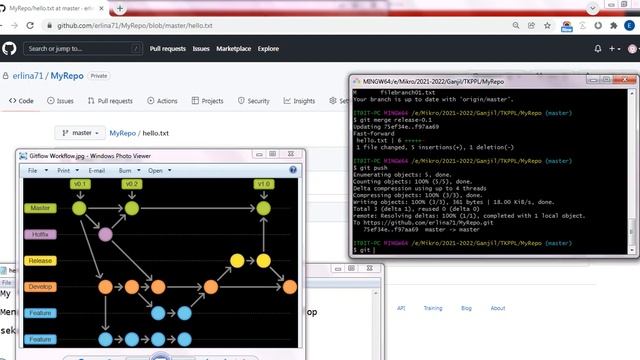This screenshot has width=640, height=360.
Task: Click the Photo Viewer title bar icon
Action: tap(23, 156)
